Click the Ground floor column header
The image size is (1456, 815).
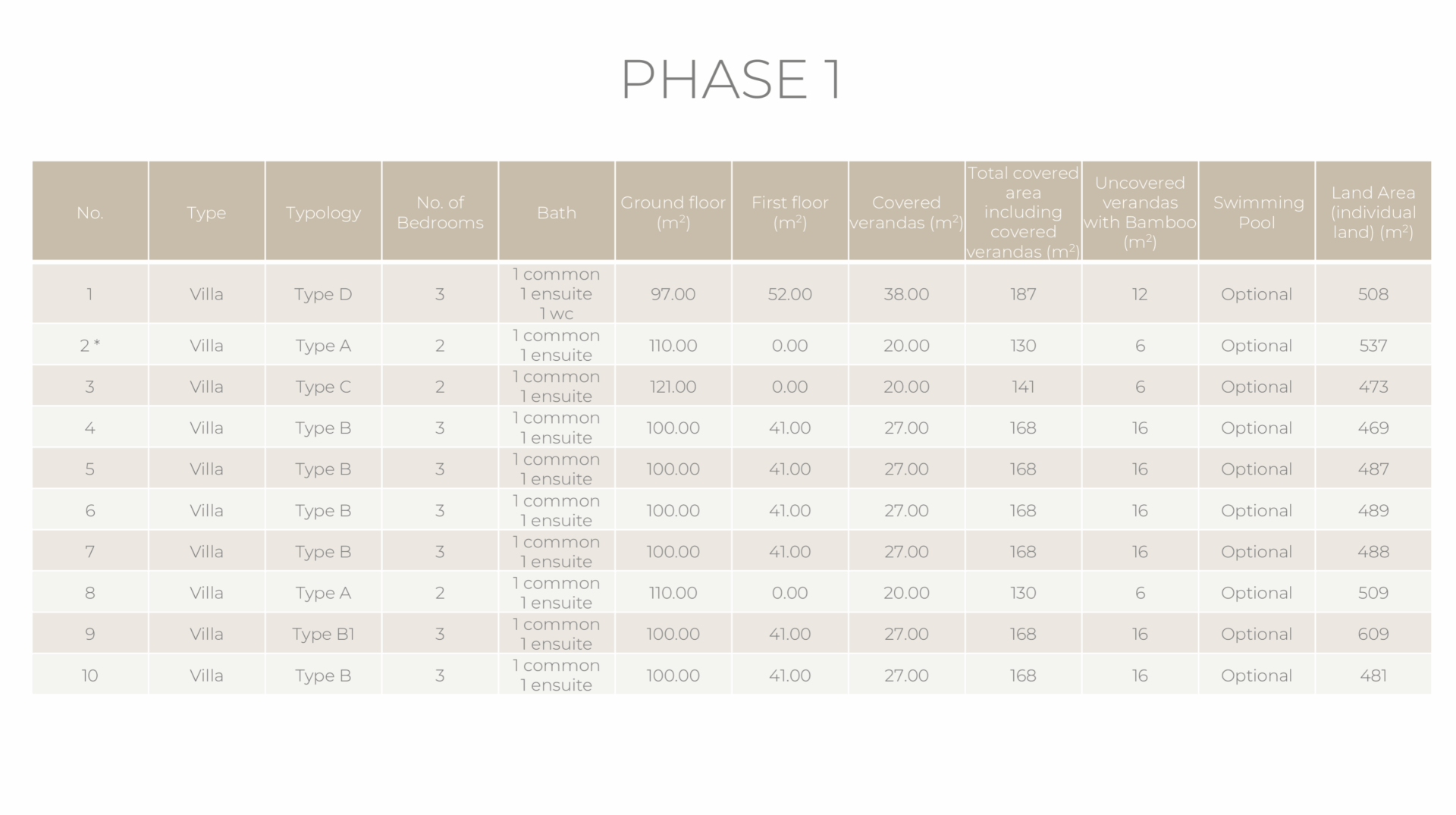pyautogui.click(x=673, y=213)
